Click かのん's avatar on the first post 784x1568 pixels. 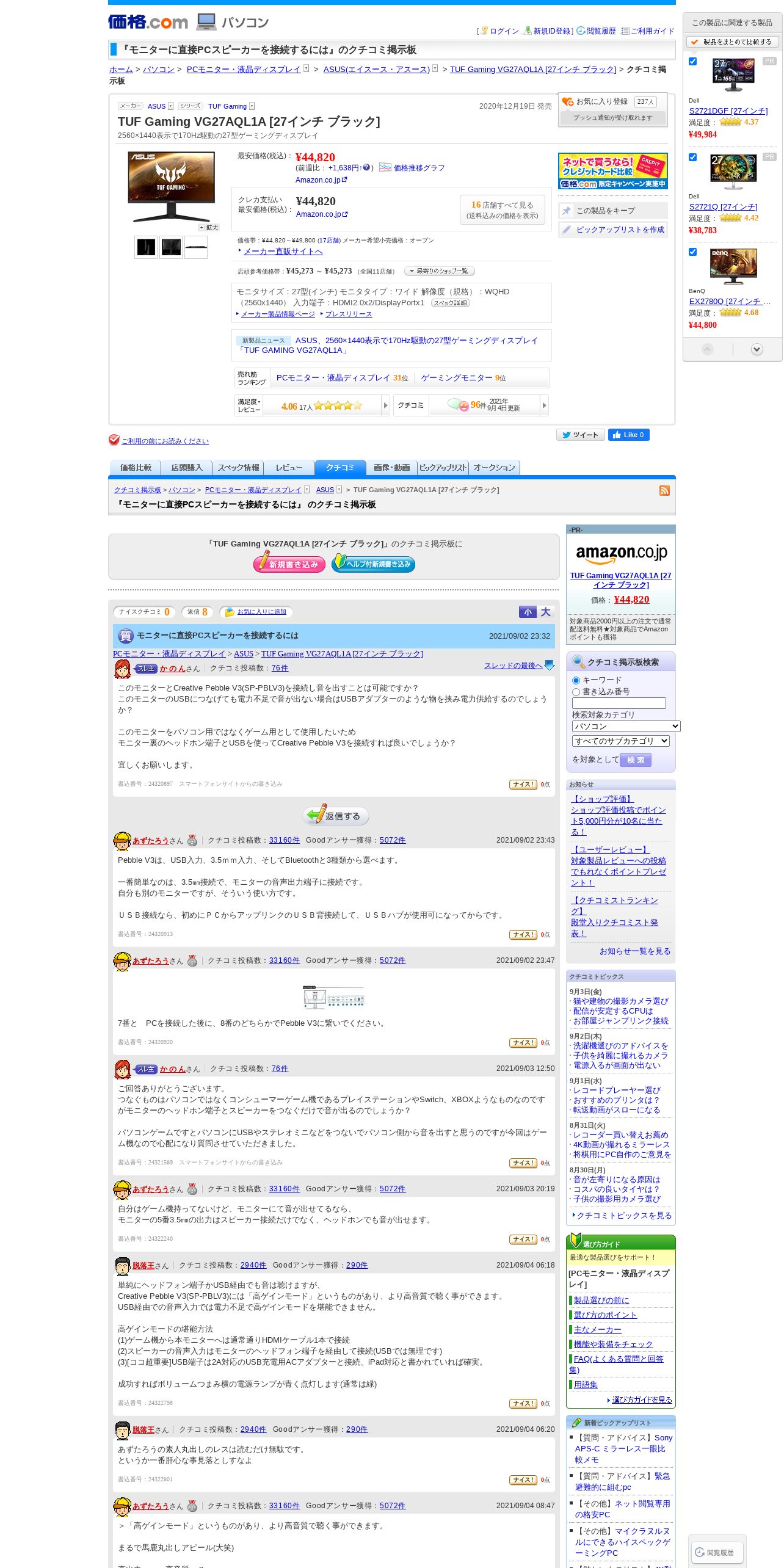tap(122, 669)
